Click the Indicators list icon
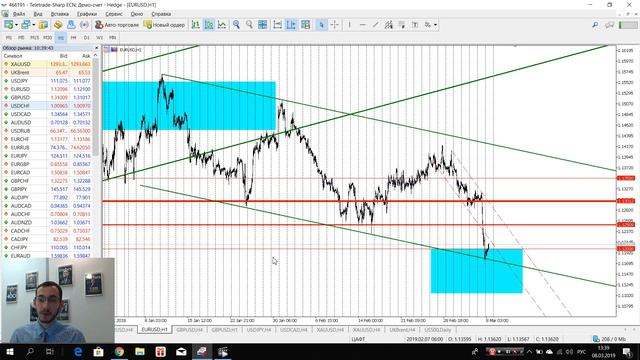The height and width of the screenshot is (360, 640). (305, 25)
